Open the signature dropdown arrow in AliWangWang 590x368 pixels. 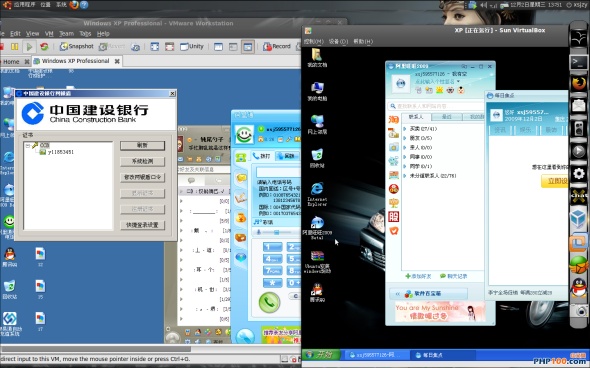point(458,81)
